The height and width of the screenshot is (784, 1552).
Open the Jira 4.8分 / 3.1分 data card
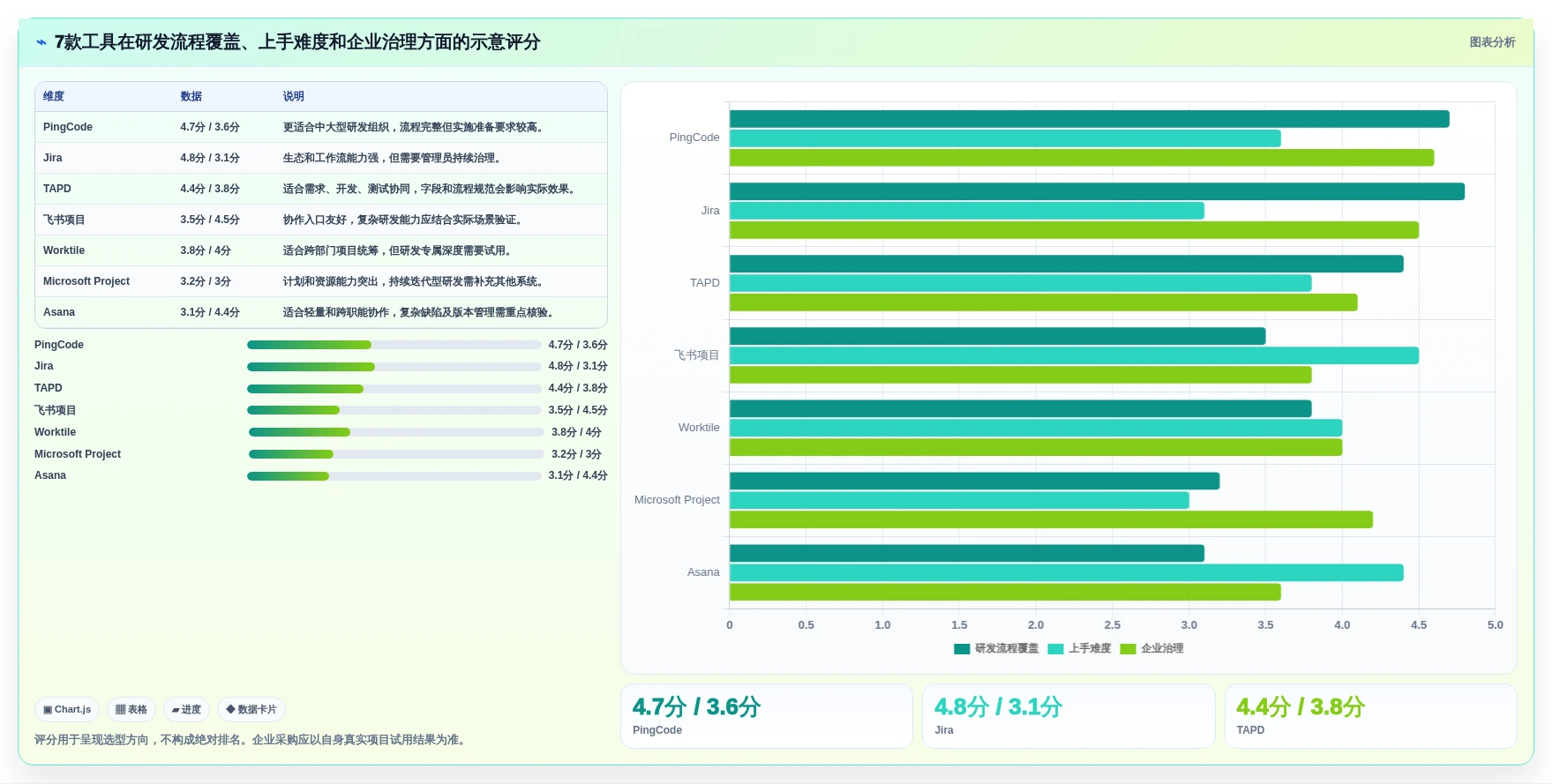[1068, 716]
